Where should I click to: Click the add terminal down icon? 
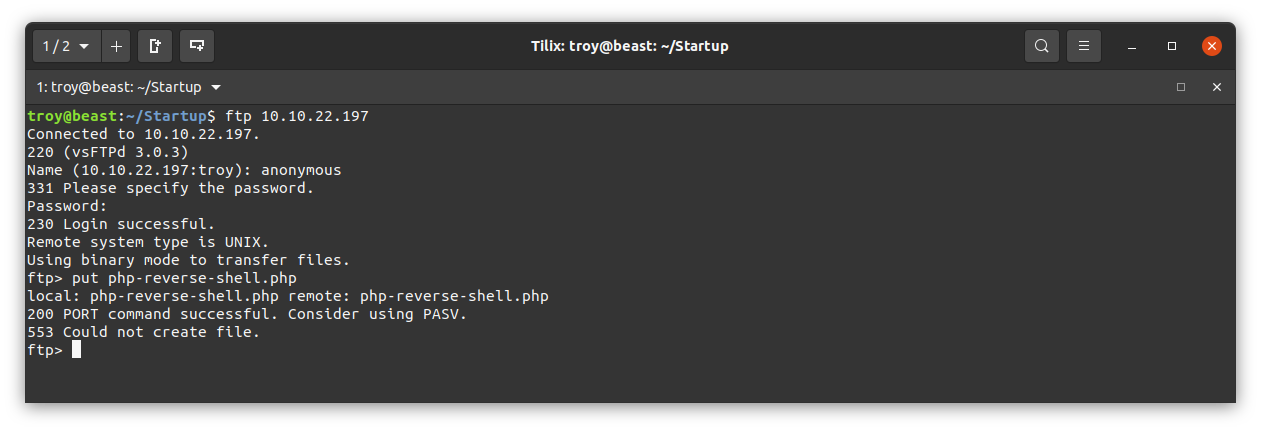coord(197,46)
